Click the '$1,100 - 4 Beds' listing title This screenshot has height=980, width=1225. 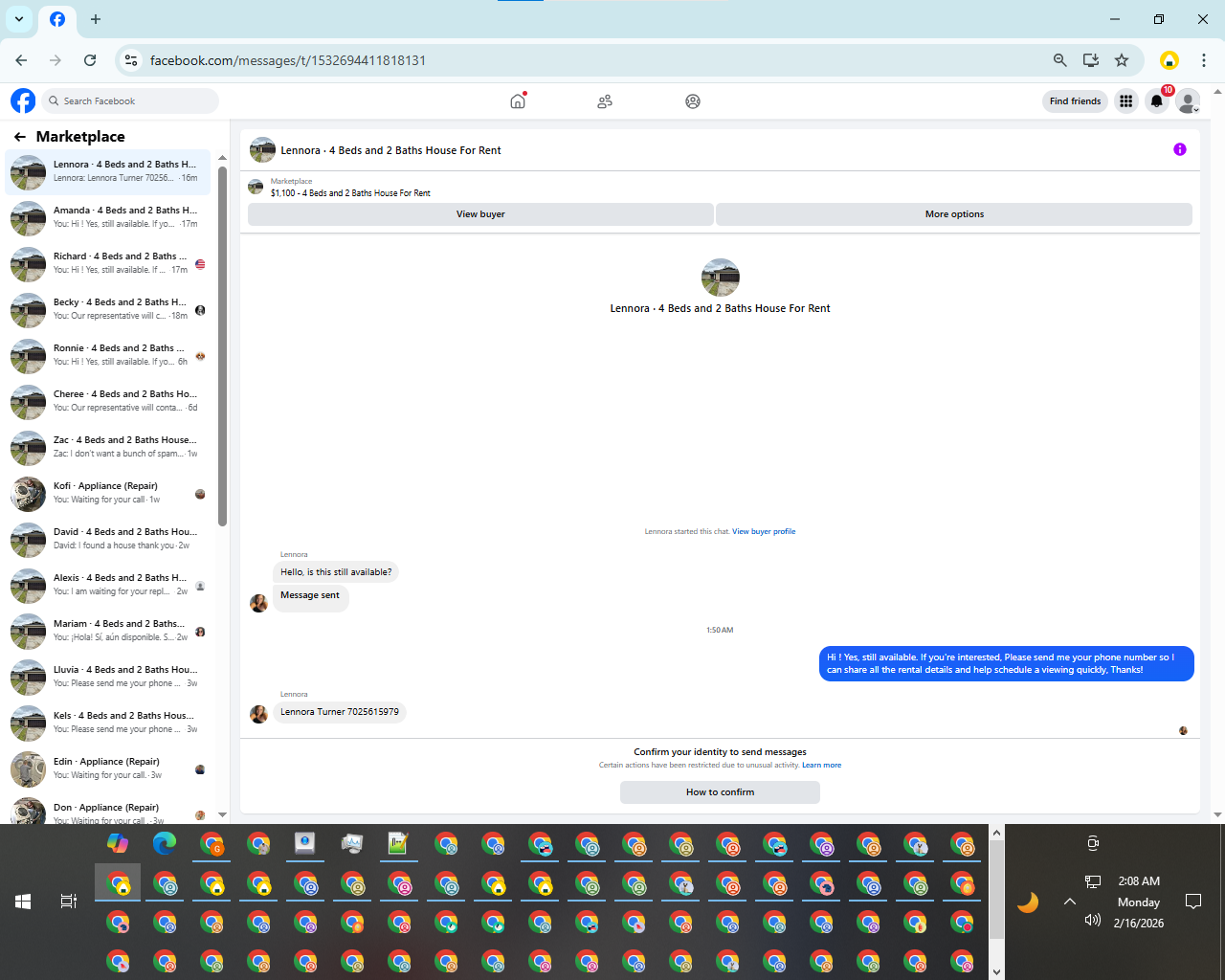point(350,193)
